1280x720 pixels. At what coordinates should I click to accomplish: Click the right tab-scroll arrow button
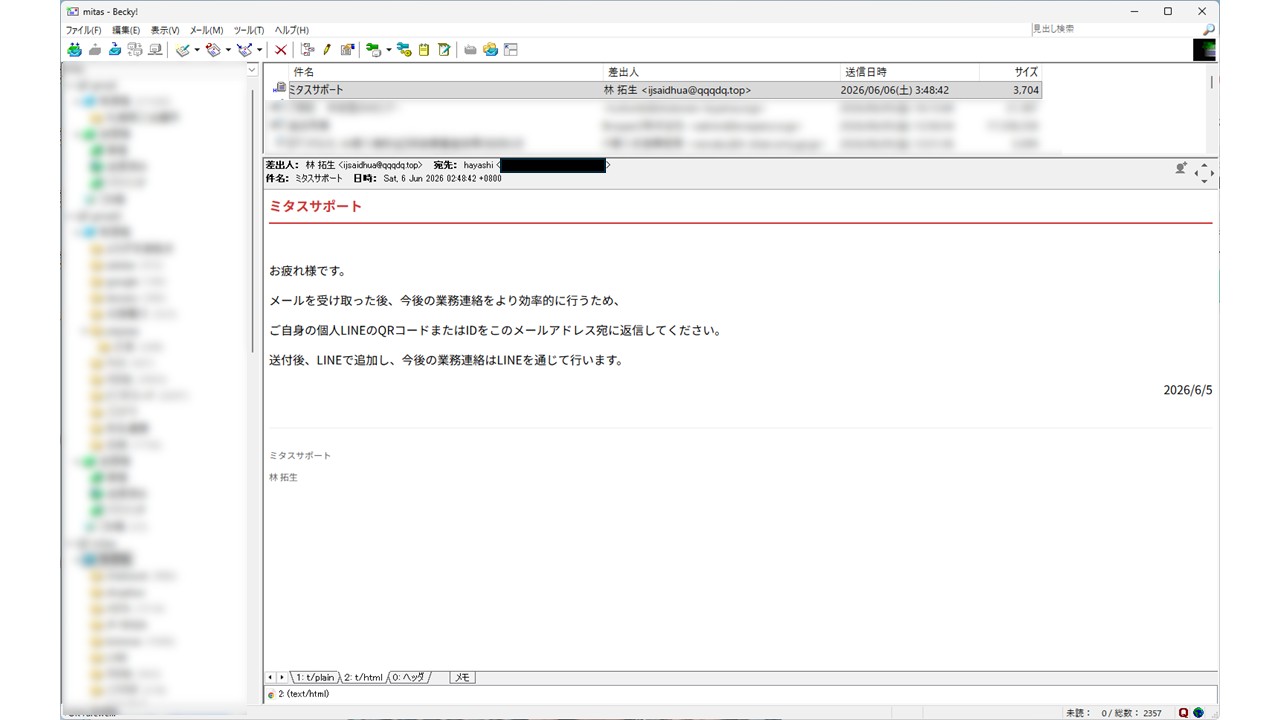282,677
